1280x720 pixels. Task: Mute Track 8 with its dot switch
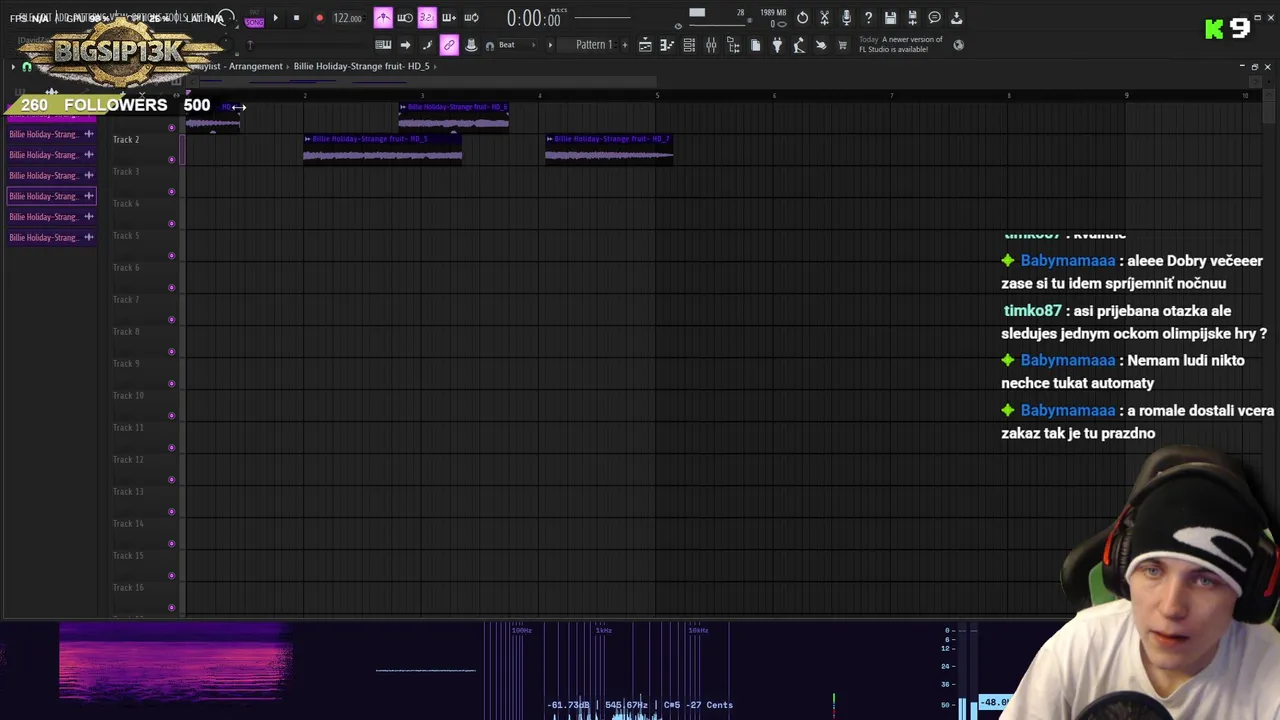point(172,351)
